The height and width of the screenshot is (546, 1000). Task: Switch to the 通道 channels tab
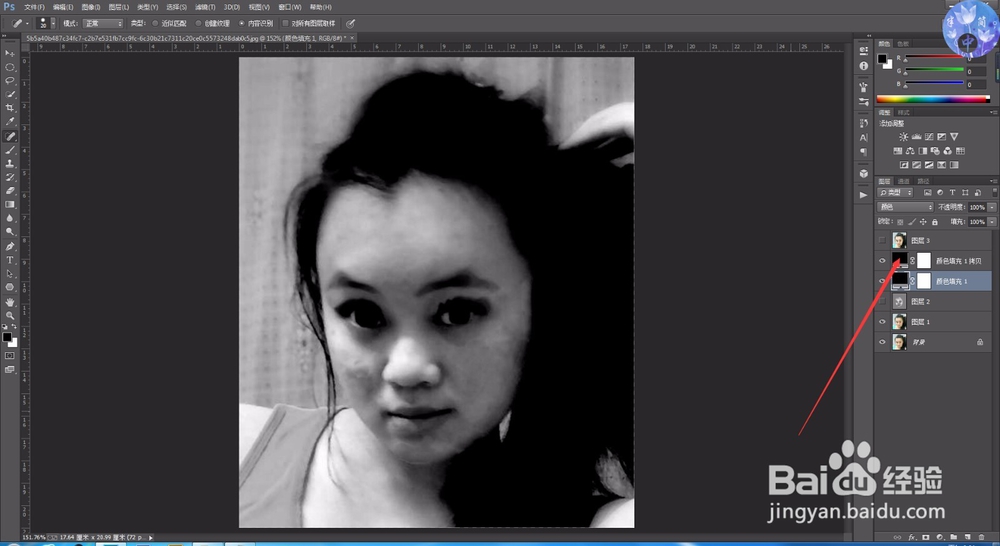click(904, 182)
